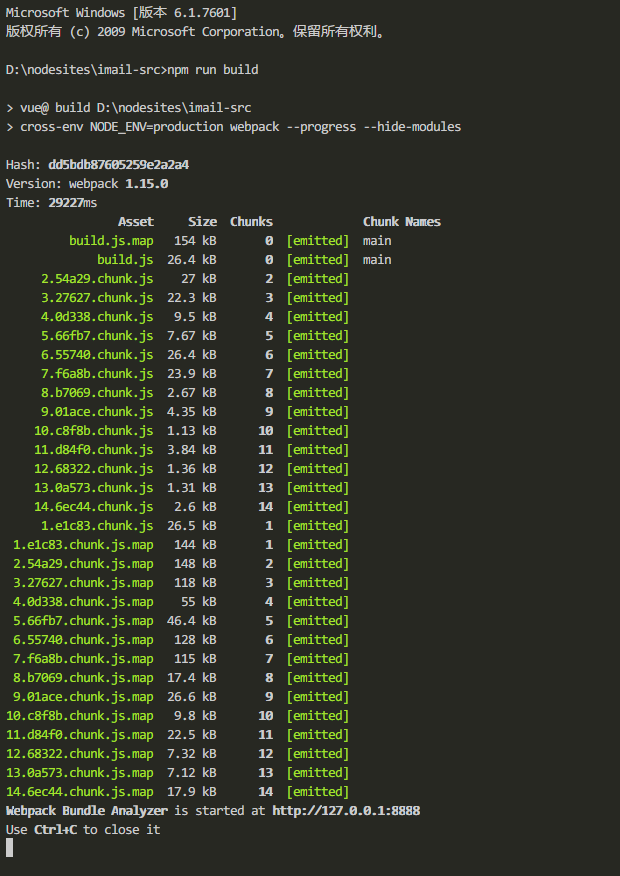
Task: Click the 4.0d338.chunk.js filename
Action: 97,317
